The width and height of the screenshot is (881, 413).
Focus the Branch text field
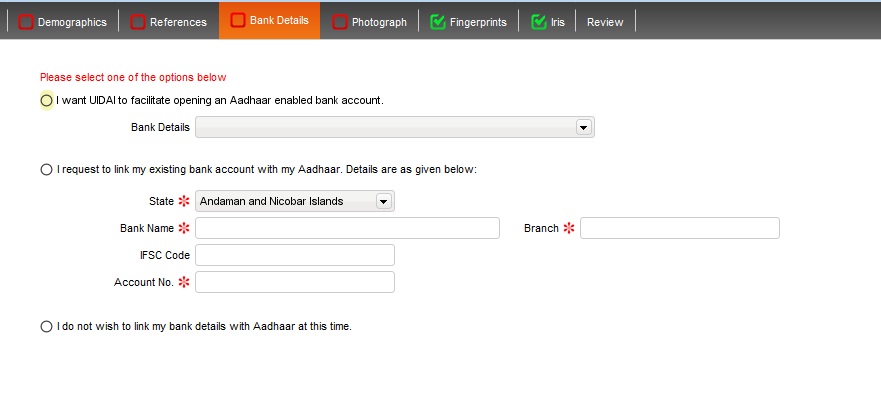click(x=680, y=228)
